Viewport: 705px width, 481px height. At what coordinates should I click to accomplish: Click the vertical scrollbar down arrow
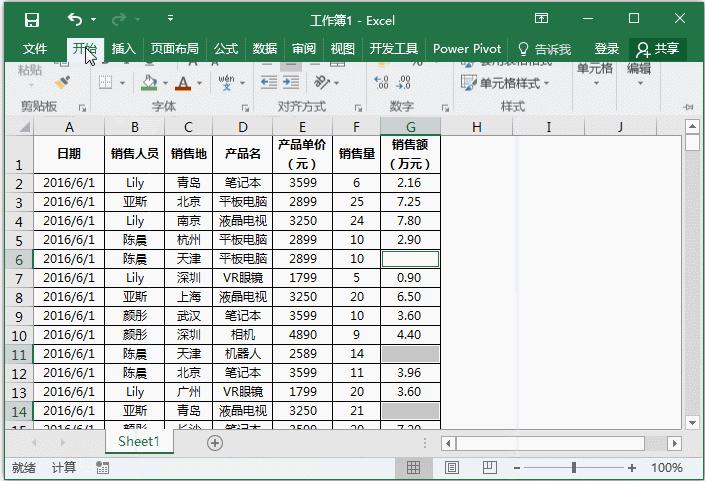click(x=692, y=423)
